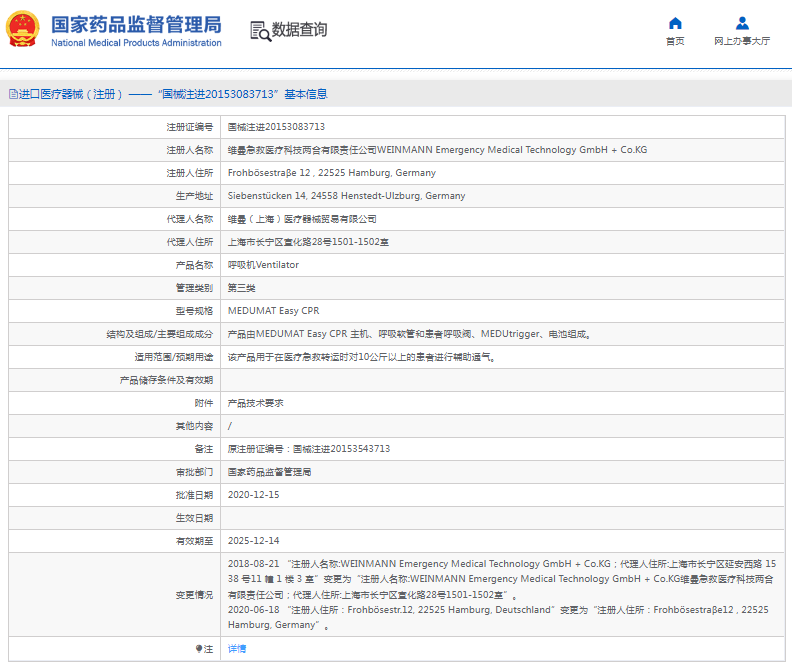Image resolution: width=792 pixels, height=664 pixels.
Task: Click the 管理类别 row label
Action: (x=194, y=288)
